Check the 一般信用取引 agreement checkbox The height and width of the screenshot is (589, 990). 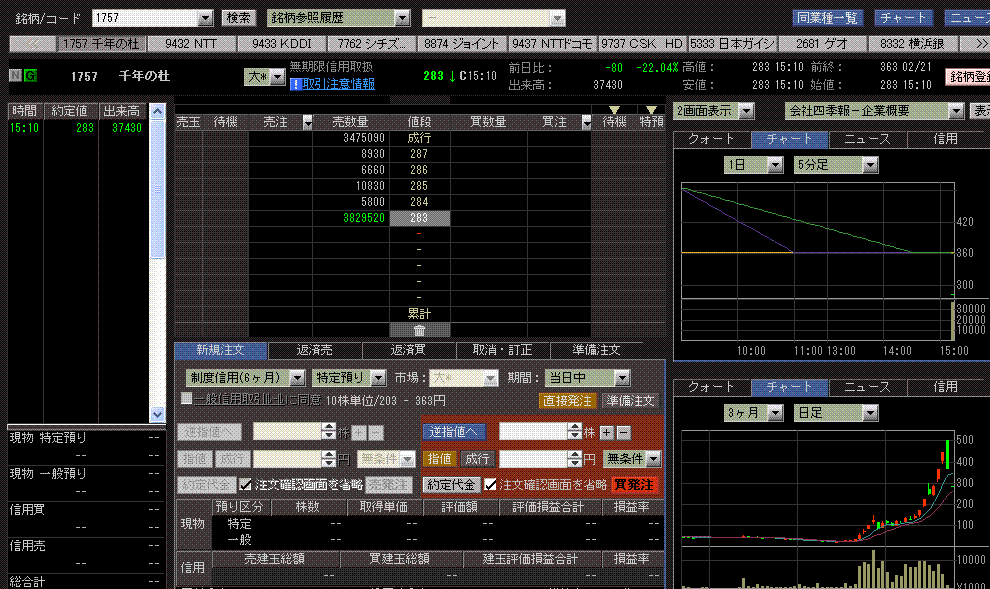[187, 399]
